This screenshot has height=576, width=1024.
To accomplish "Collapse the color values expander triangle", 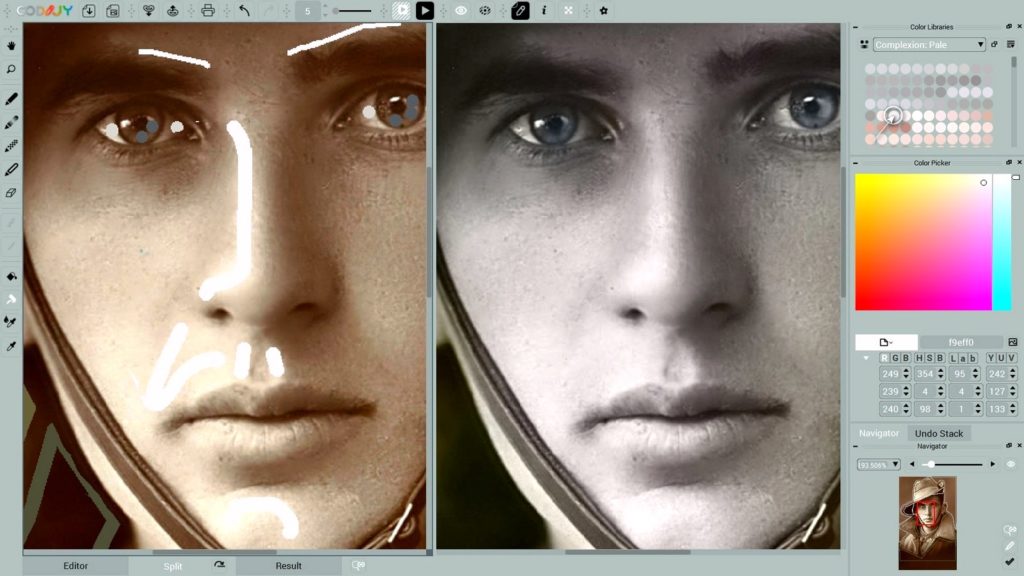I will pos(866,358).
